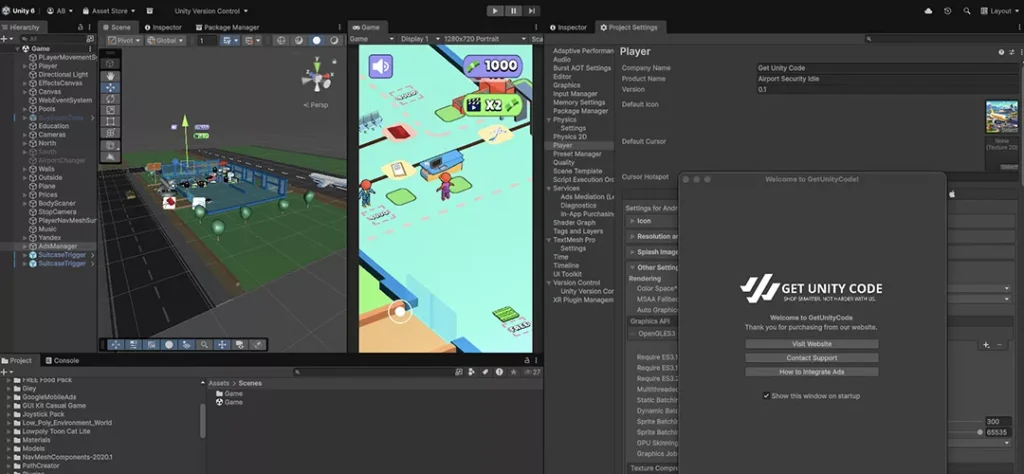Open the Unity Version Control dropdown
Screen dimensions: 1024x474
211,11
